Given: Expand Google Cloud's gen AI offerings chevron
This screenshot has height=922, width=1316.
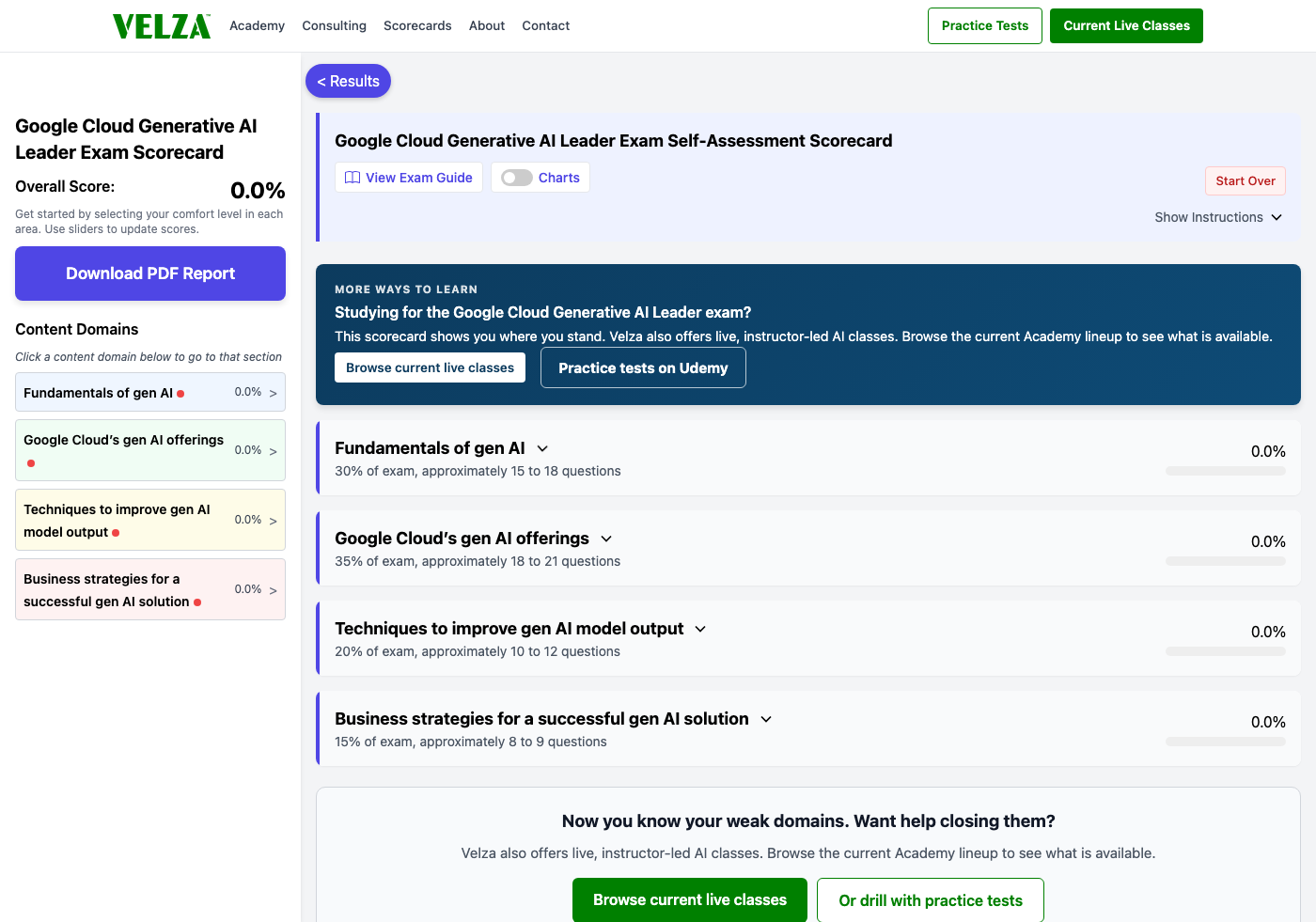Looking at the screenshot, I should (x=606, y=539).
